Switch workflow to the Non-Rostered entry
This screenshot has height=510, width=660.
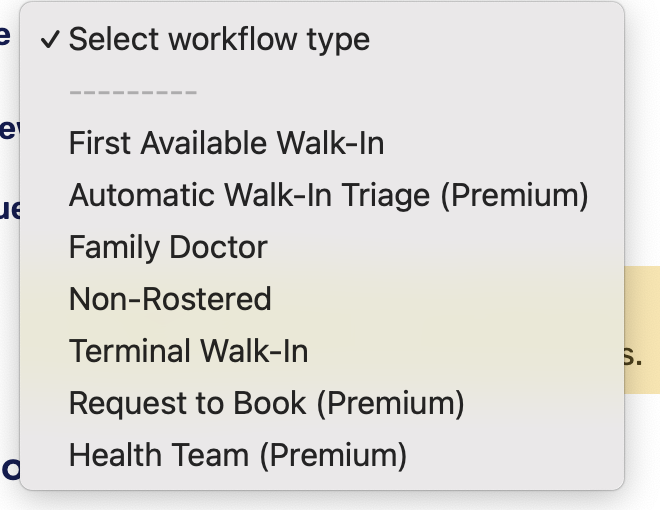point(170,299)
